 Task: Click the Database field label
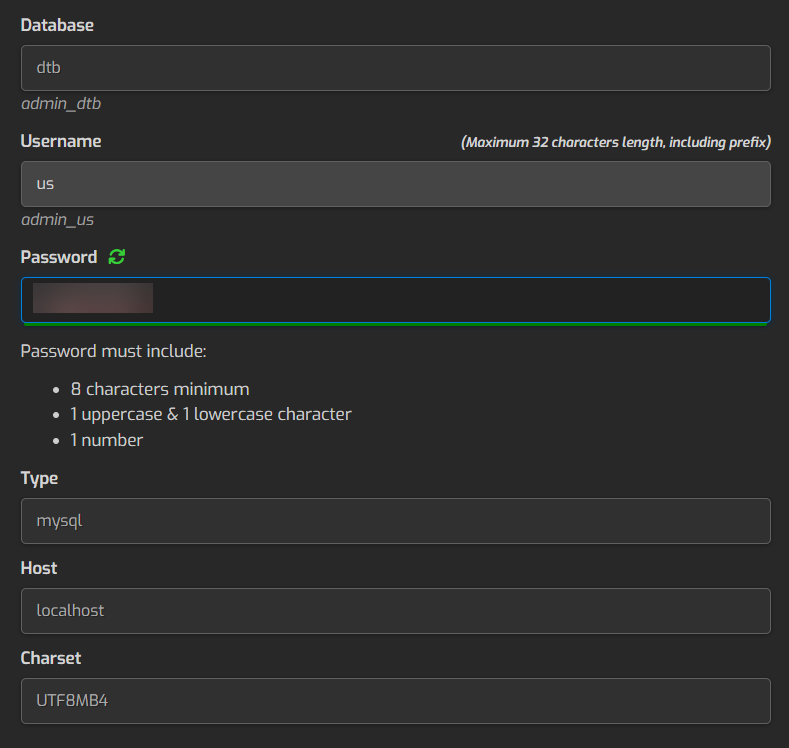(57, 25)
